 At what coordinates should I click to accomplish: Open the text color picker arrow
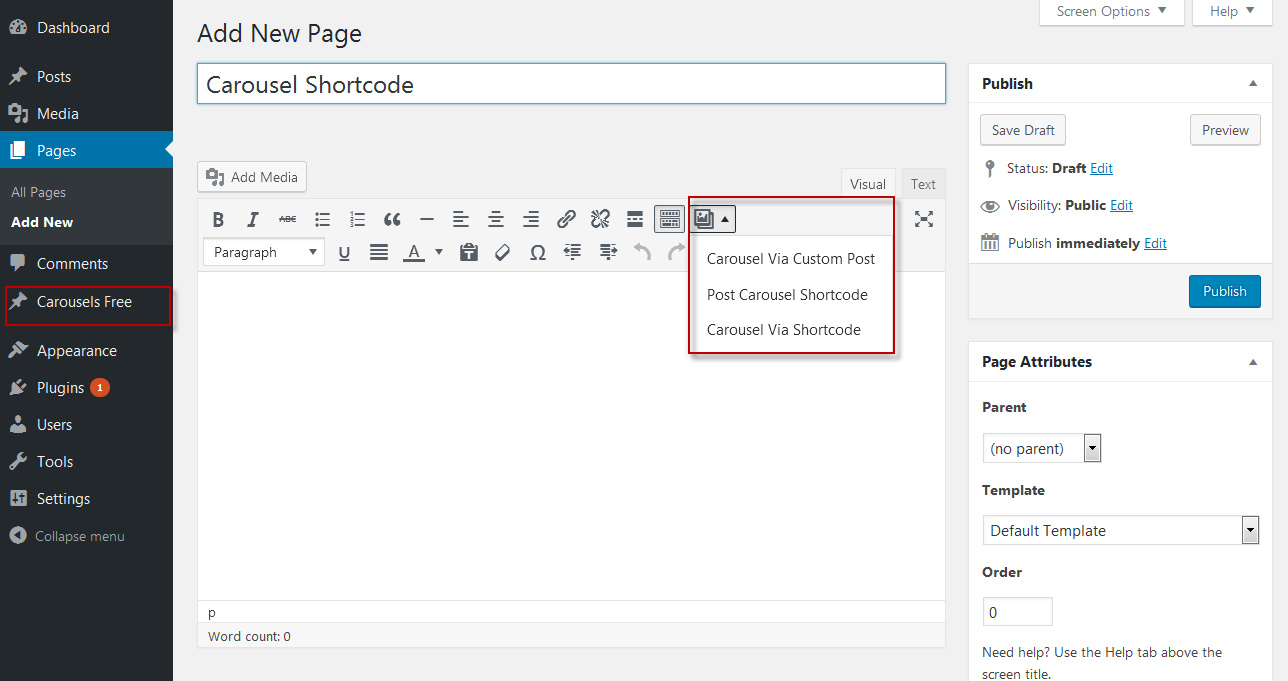point(439,252)
